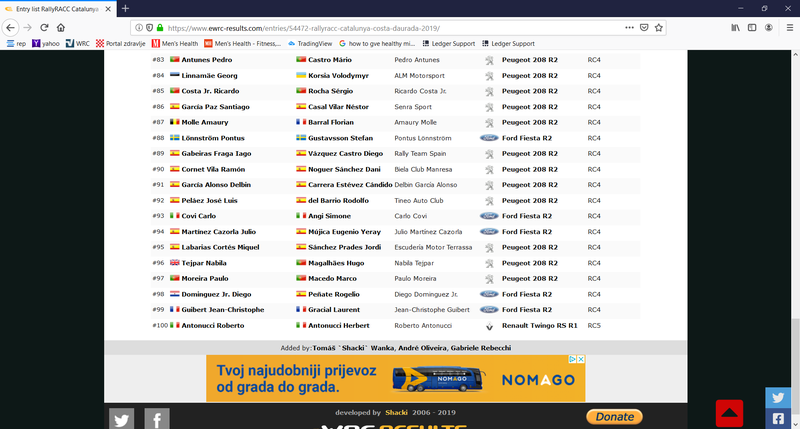Open Men's Health - Fitness bookmark
The height and width of the screenshot is (429, 800).
(x=242, y=43)
